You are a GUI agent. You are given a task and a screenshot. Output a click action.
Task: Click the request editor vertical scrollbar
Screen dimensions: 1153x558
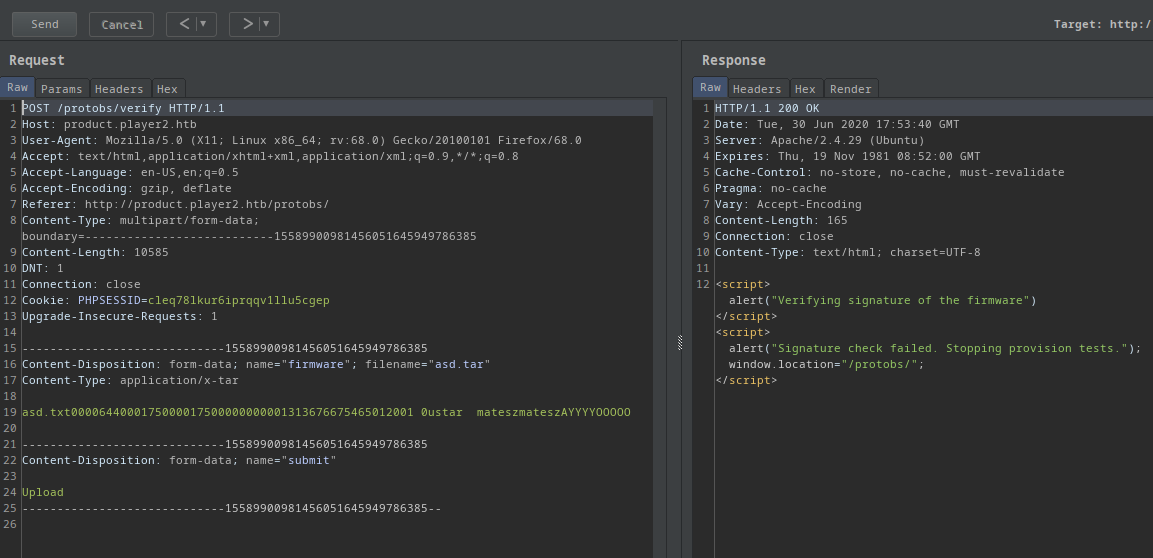pyautogui.click(x=661, y=300)
